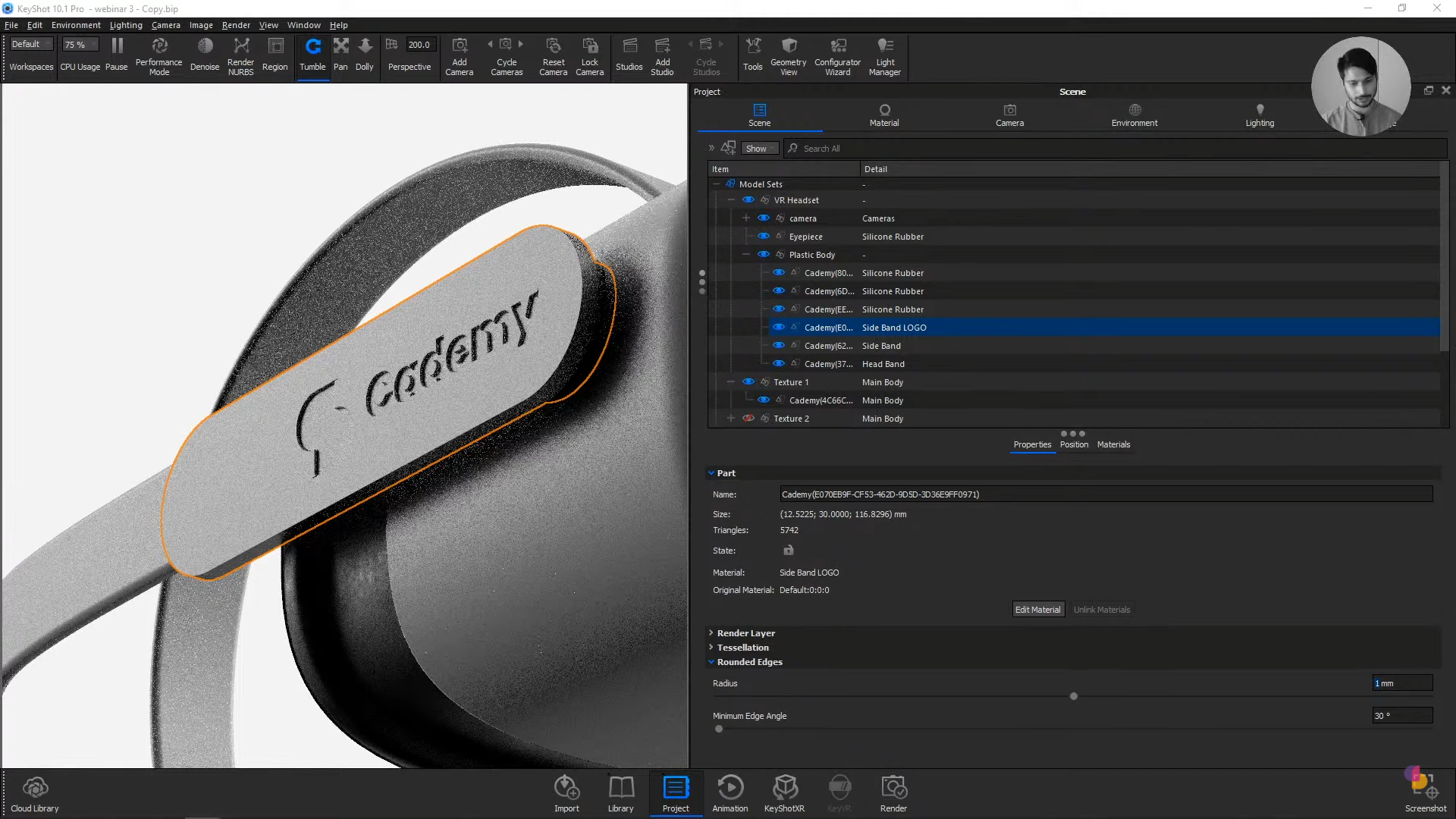The height and width of the screenshot is (819, 1456).
Task: Activate the Region render tool
Action: 275,55
